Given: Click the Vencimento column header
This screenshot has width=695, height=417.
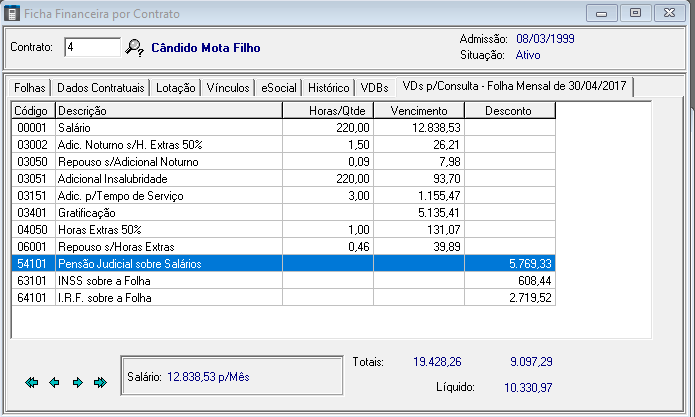Looking at the screenshot, I should coord(419,110).
